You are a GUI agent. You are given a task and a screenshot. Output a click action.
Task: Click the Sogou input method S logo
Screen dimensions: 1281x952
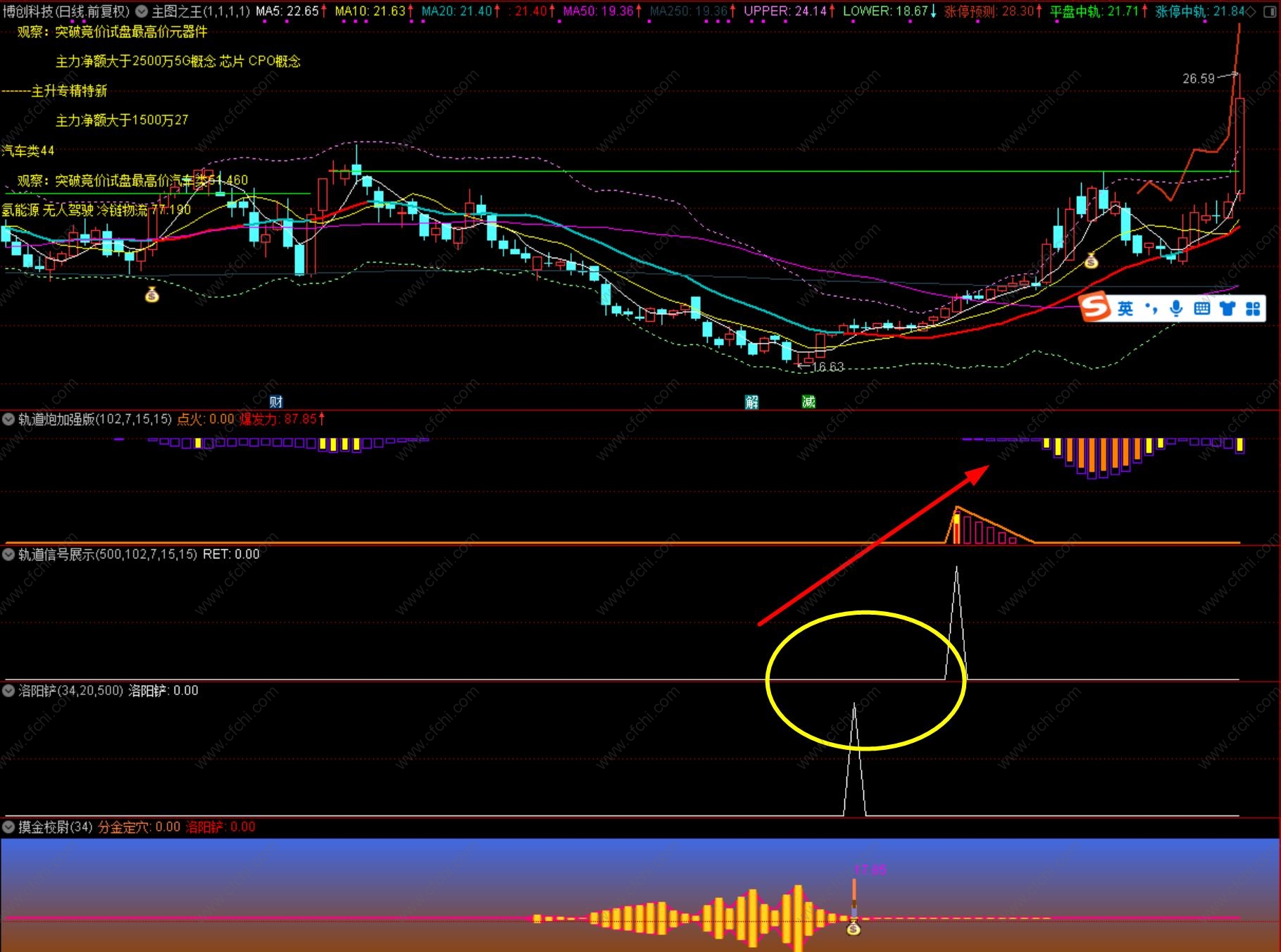tap(1095, 308)
